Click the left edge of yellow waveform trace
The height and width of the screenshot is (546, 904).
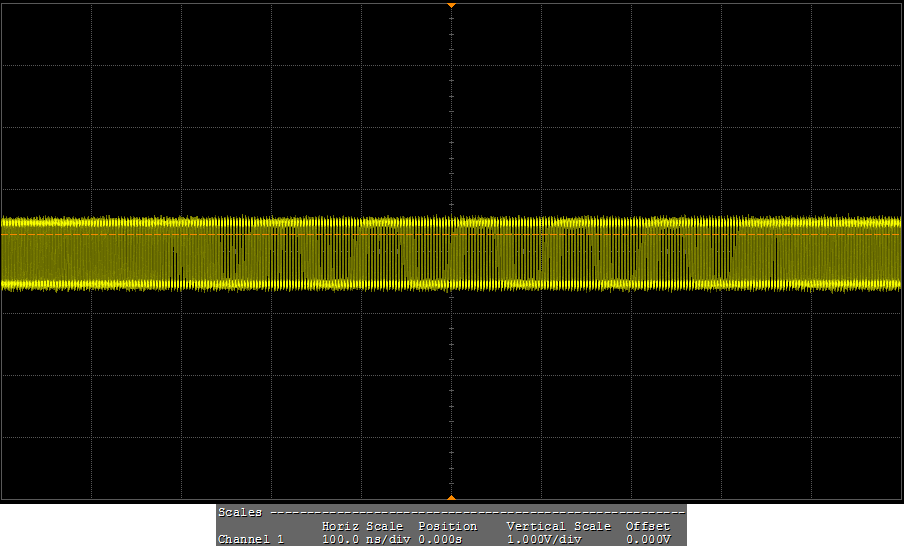(x=4, y=253)
